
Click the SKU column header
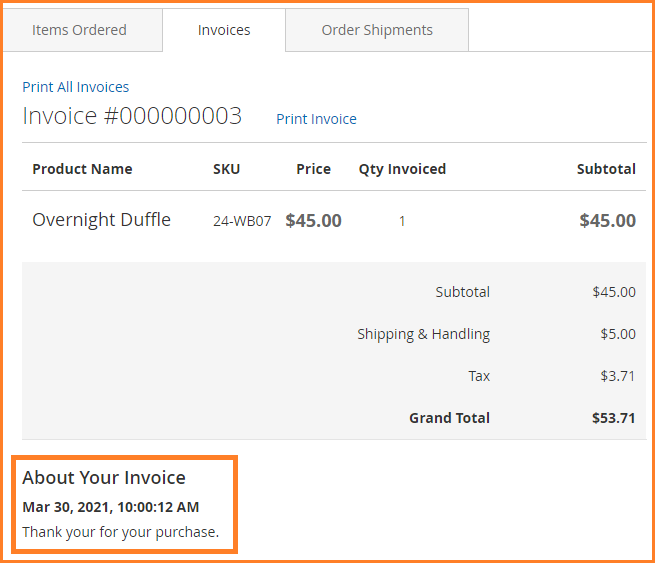click(x=227, y=169)
